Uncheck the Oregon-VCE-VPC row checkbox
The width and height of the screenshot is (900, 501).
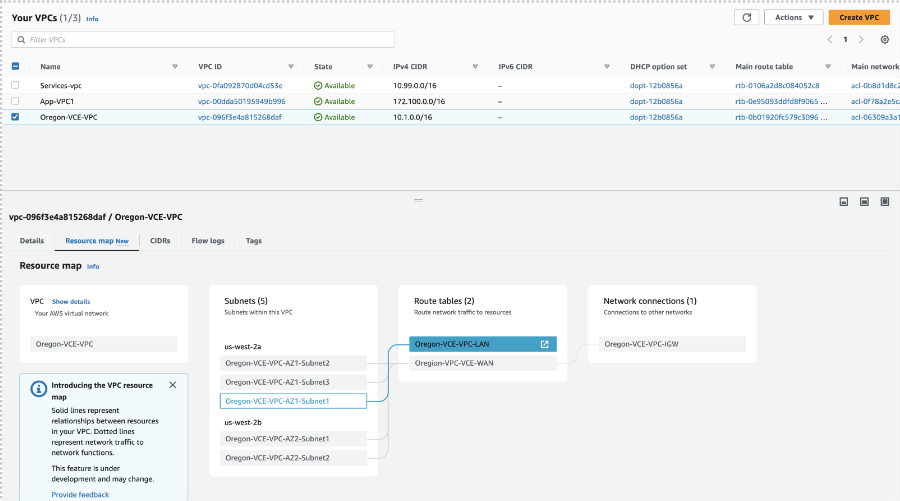pyautogui.click(x=15, y=117)
